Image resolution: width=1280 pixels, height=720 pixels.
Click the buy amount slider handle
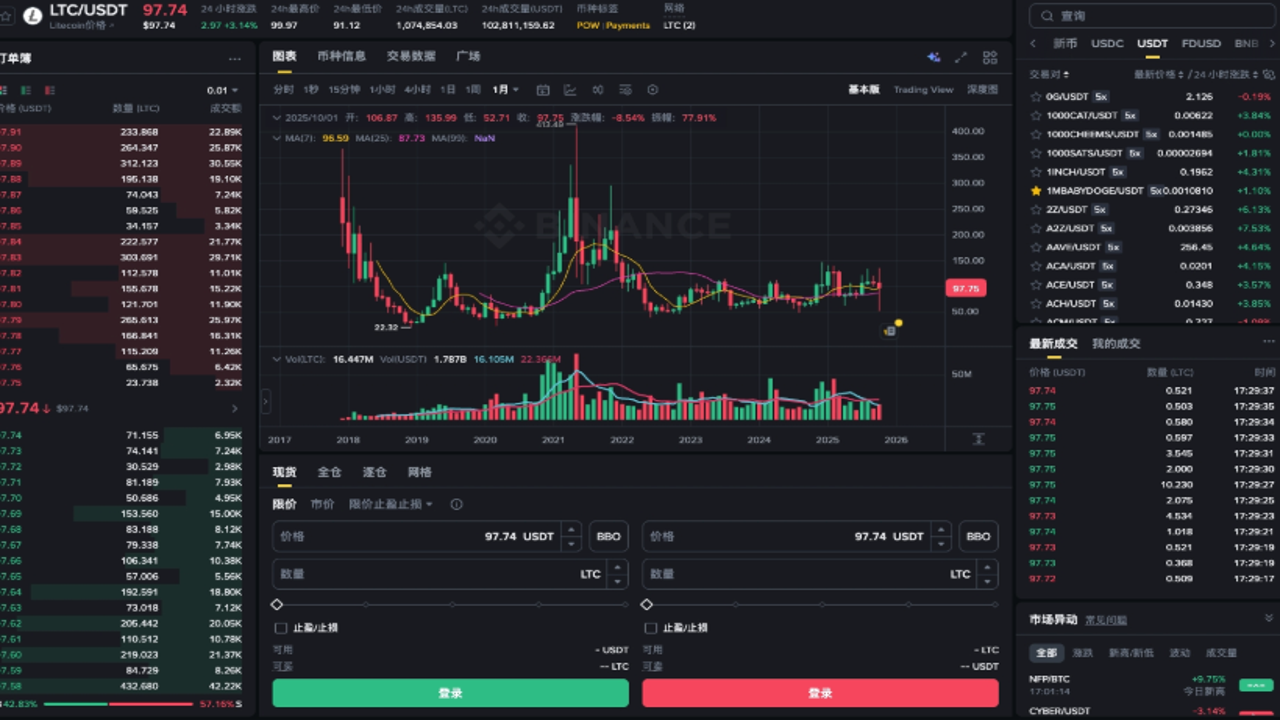(277, 605)
